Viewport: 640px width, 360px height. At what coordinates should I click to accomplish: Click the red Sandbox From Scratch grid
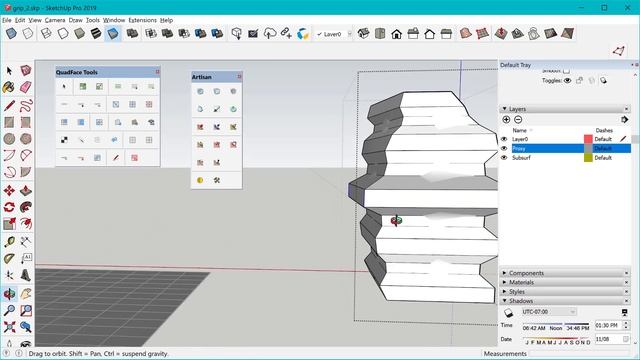pyautogui.click(x=482, y=33)
